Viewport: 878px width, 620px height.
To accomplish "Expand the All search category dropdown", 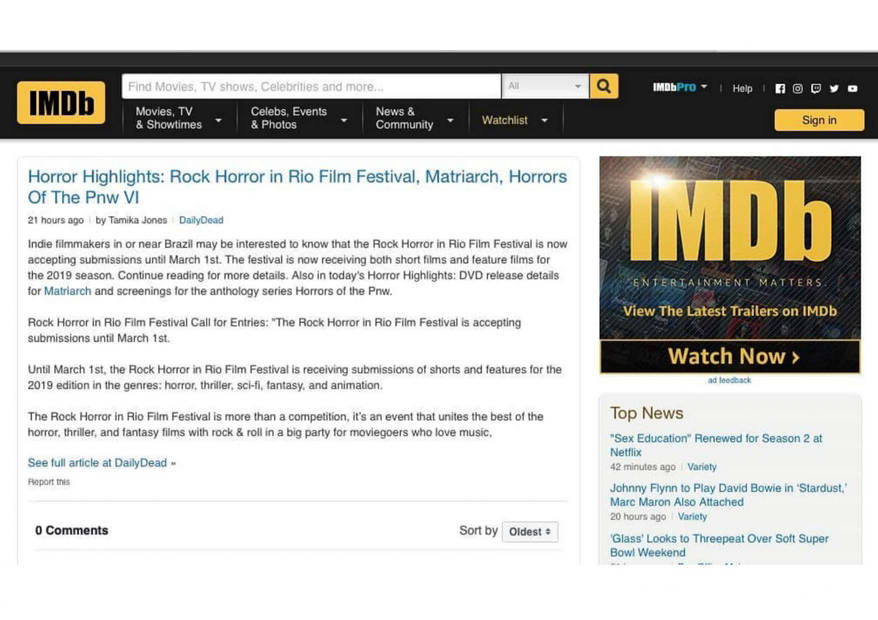I will tap(544, 87).
